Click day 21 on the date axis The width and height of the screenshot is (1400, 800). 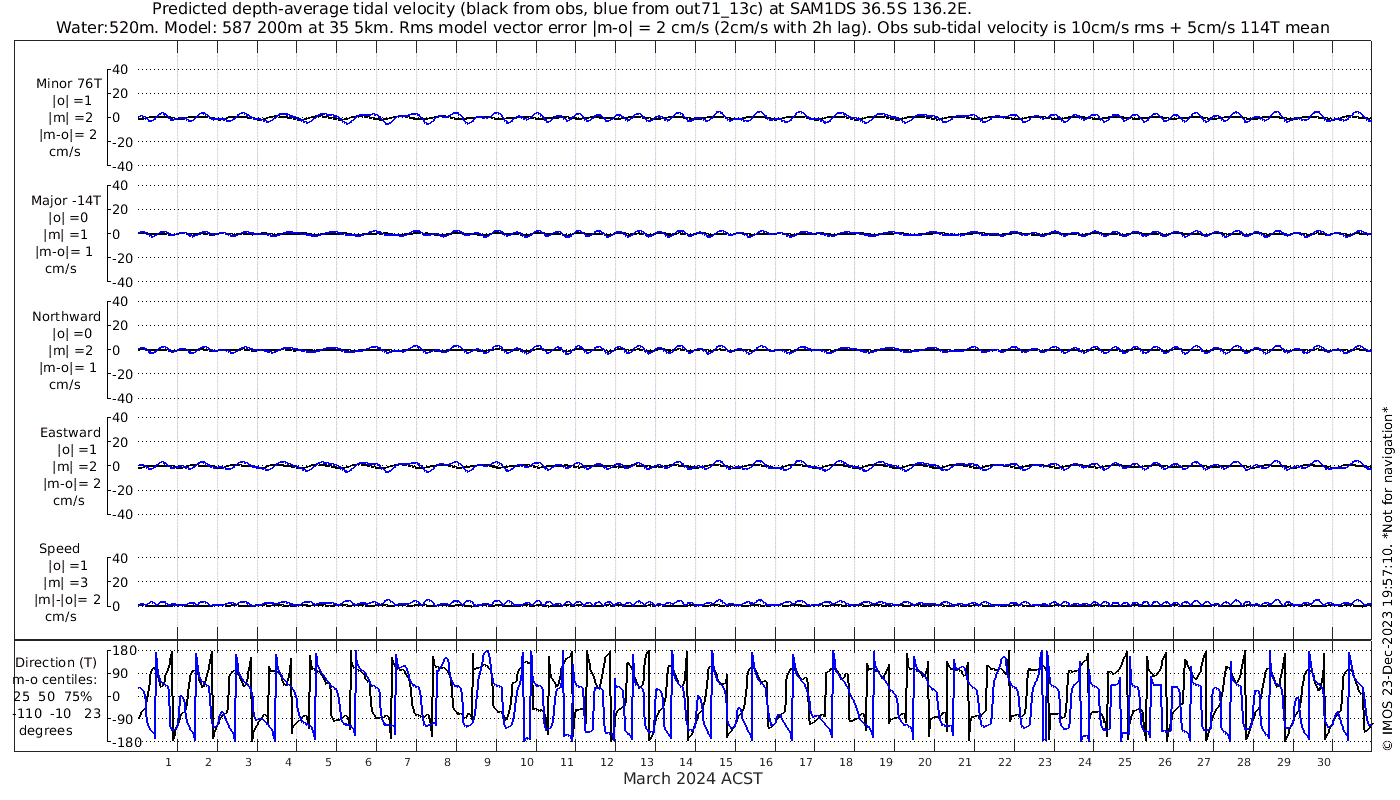coord(965,762)
